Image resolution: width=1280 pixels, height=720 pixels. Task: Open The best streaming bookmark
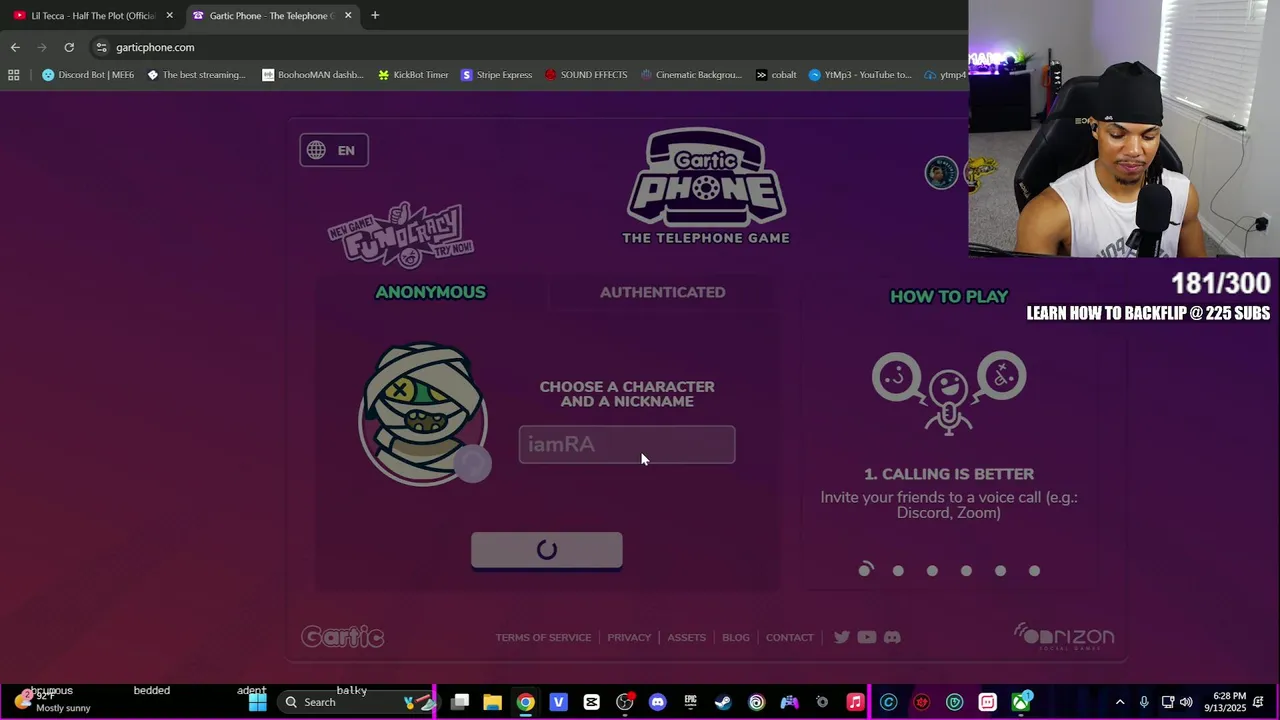(x=196, y=75)
